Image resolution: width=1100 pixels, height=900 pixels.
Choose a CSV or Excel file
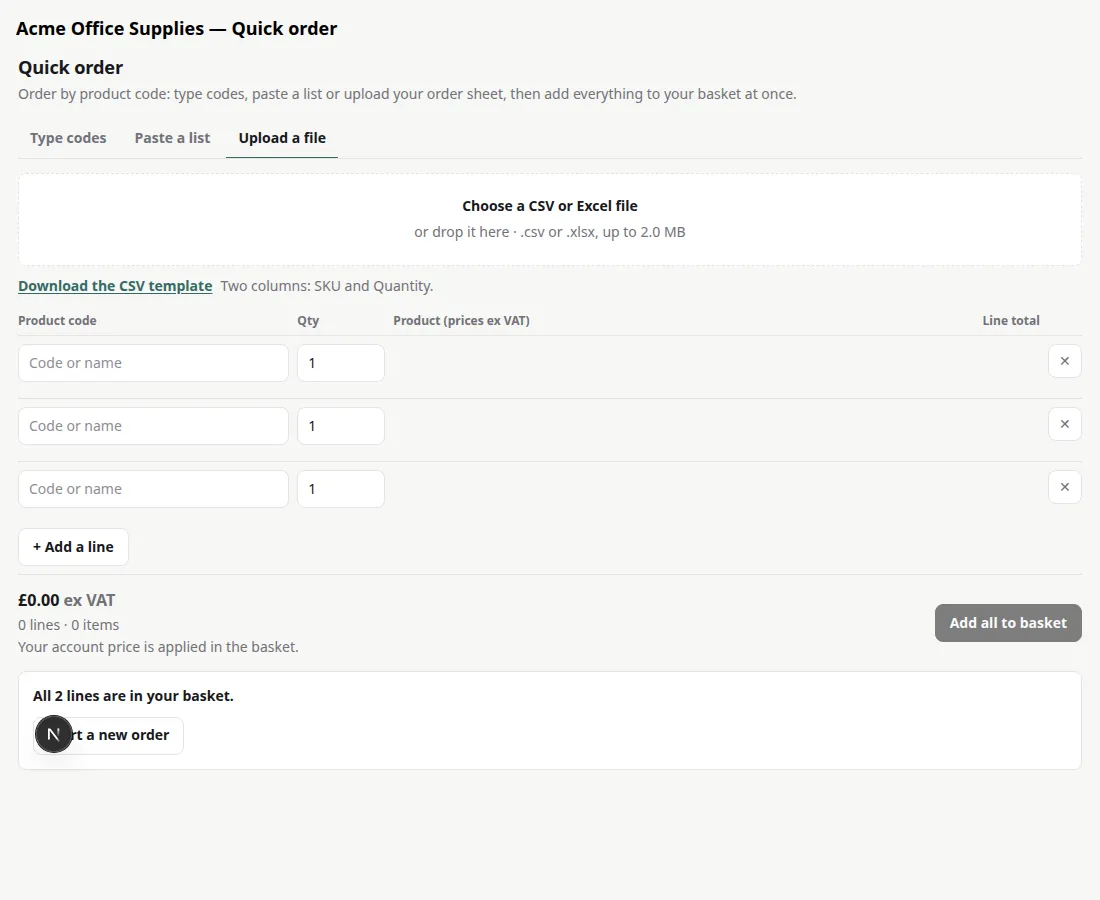click(x=550, y=220)
